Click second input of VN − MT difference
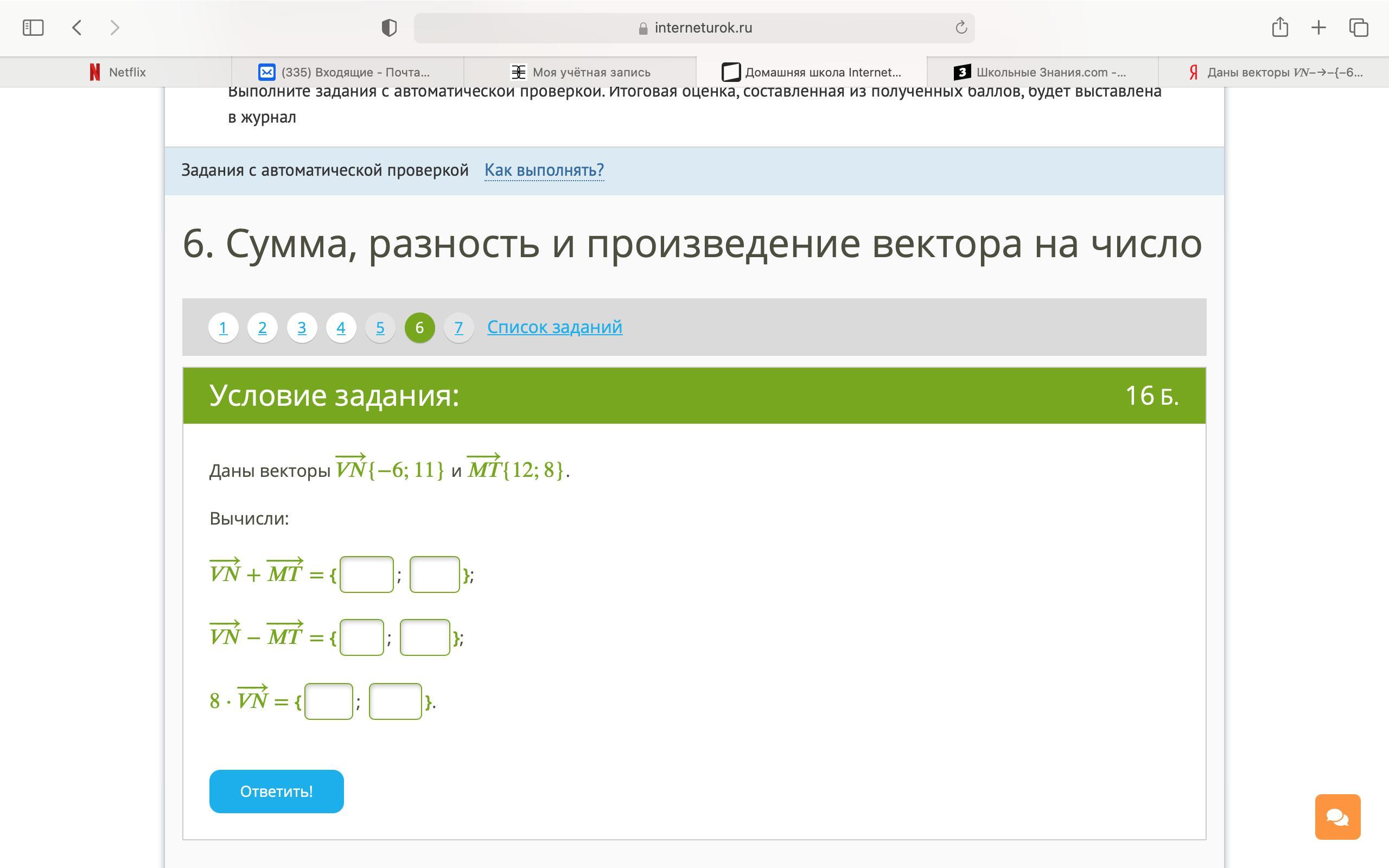Image resolution: width=1389 pixels, height=868 pixels. pos(424,637)
